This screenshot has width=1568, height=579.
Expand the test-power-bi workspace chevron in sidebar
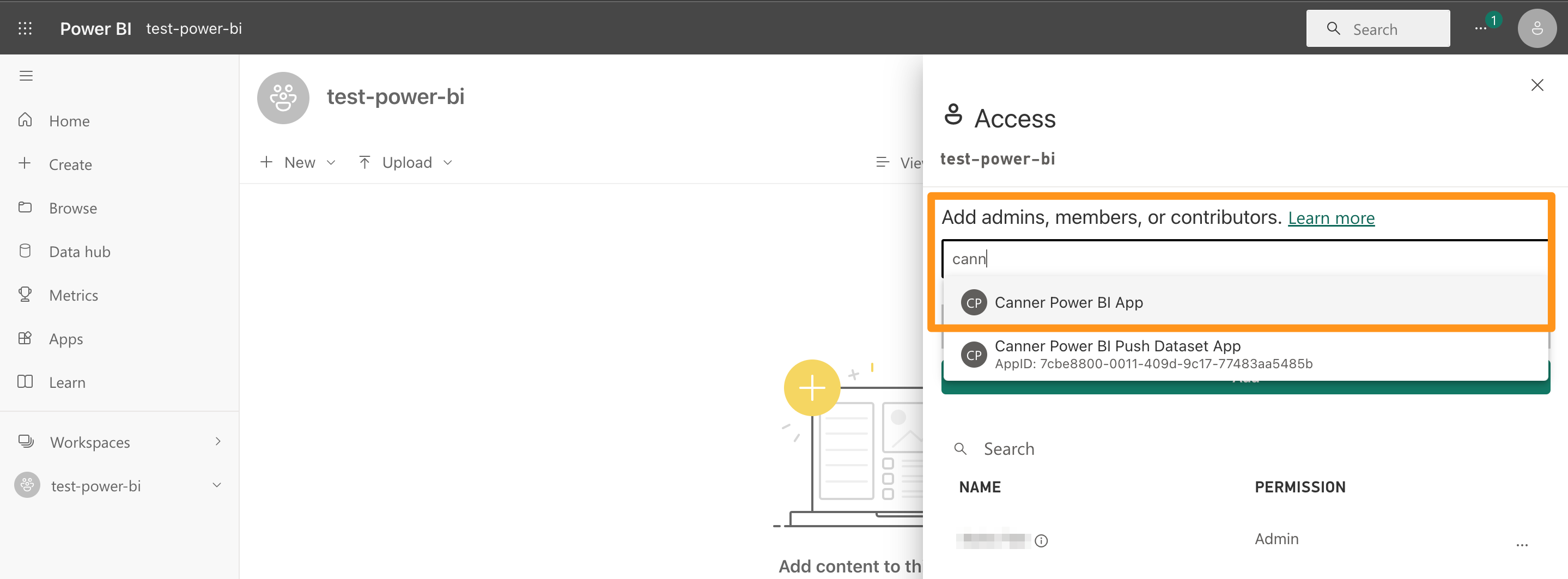217,485
